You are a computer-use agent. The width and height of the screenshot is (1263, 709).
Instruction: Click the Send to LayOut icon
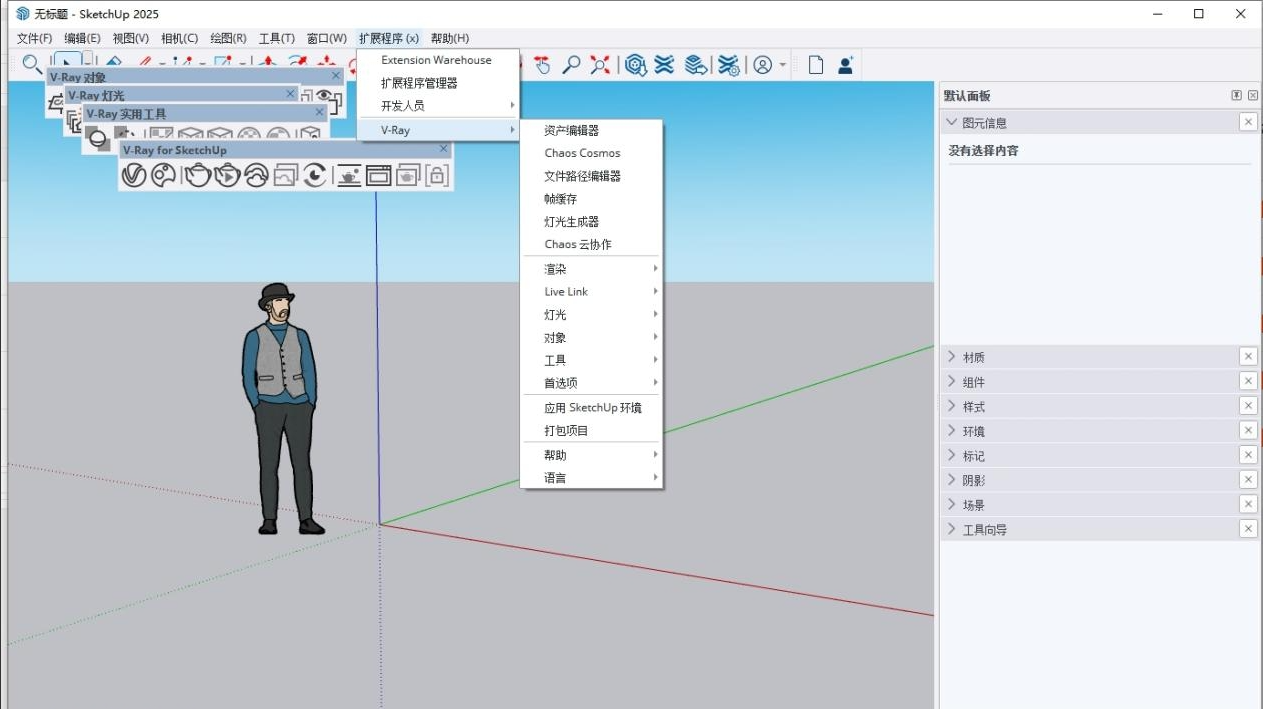point(696,65)
